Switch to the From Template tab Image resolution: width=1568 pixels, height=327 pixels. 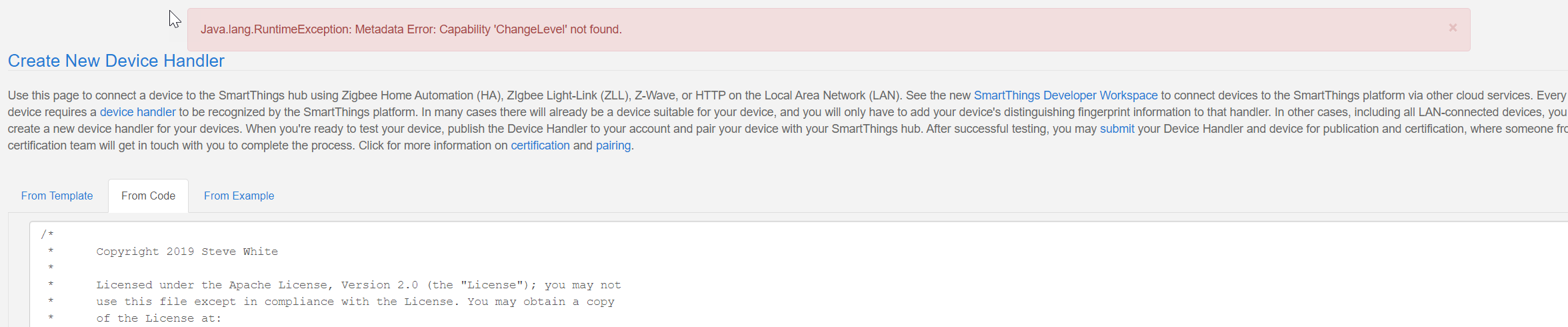[57, 196]
